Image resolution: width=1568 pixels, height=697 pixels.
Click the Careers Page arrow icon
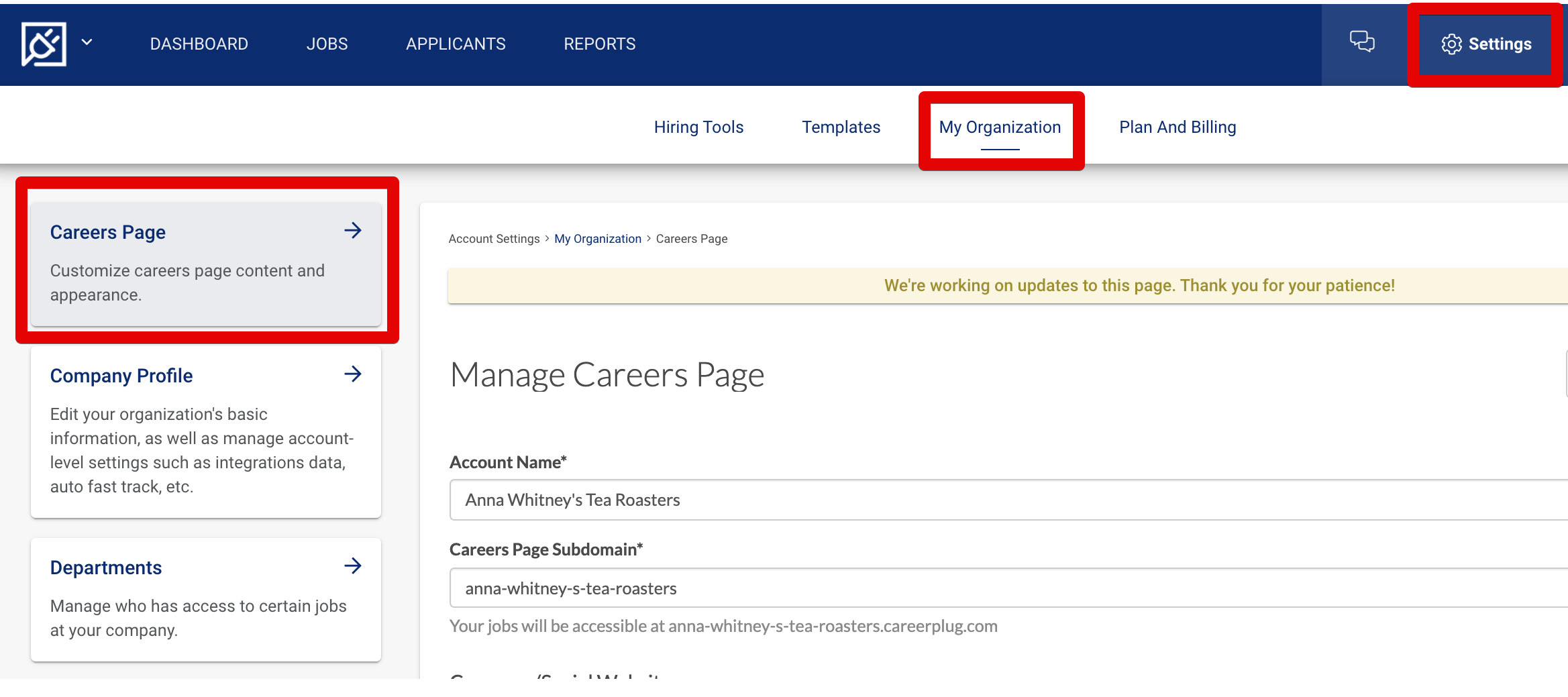(x=353, y=231)
